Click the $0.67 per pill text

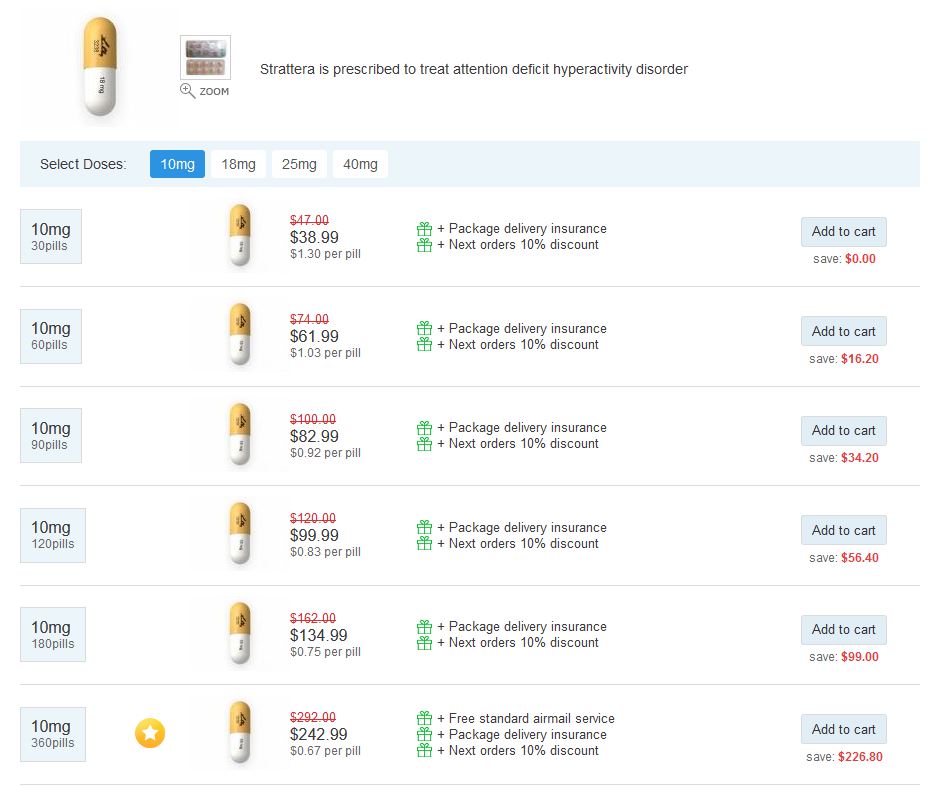325,751
